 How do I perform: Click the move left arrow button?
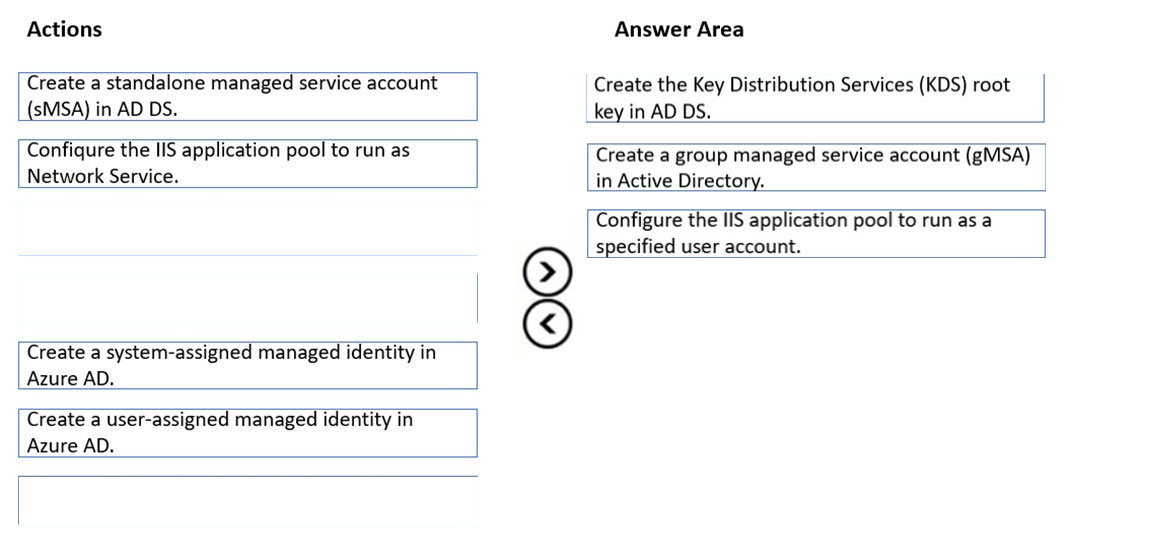point(547,324)
